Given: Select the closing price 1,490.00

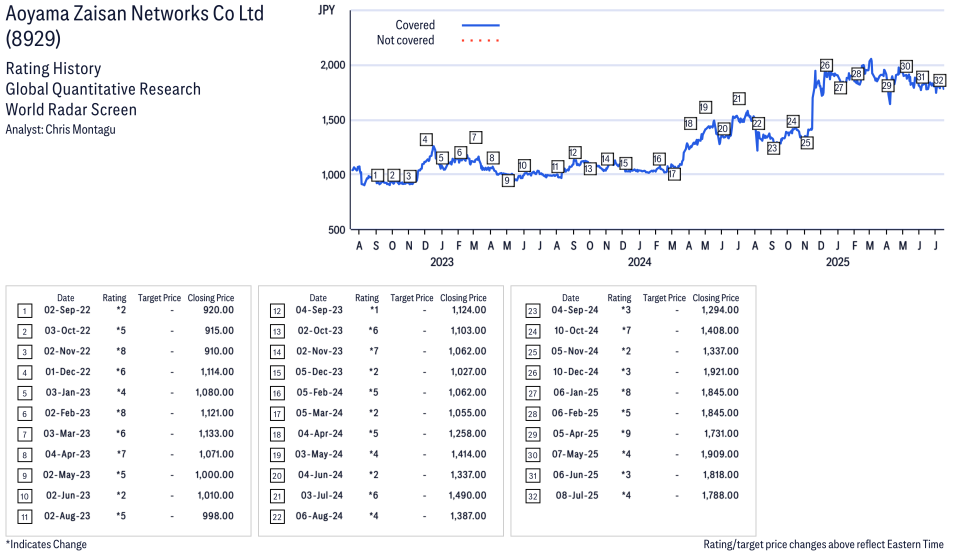Looking at the screenshot, I should click(x=468, y=496).
